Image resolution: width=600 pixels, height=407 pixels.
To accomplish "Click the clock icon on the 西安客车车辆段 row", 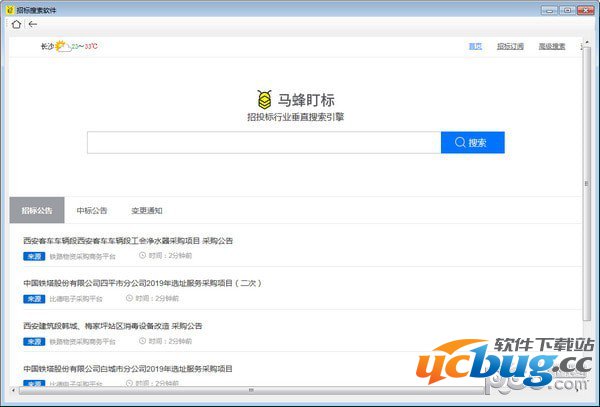I will tap(142, 255).
